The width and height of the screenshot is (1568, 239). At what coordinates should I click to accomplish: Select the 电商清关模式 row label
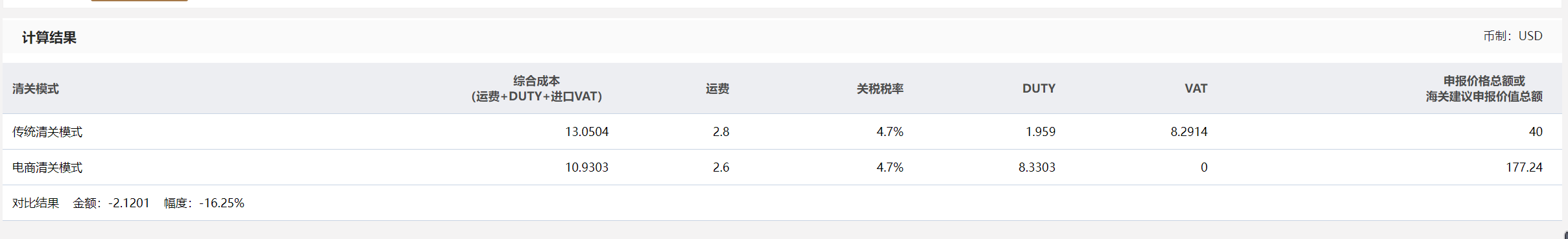[x=47, y=168]
